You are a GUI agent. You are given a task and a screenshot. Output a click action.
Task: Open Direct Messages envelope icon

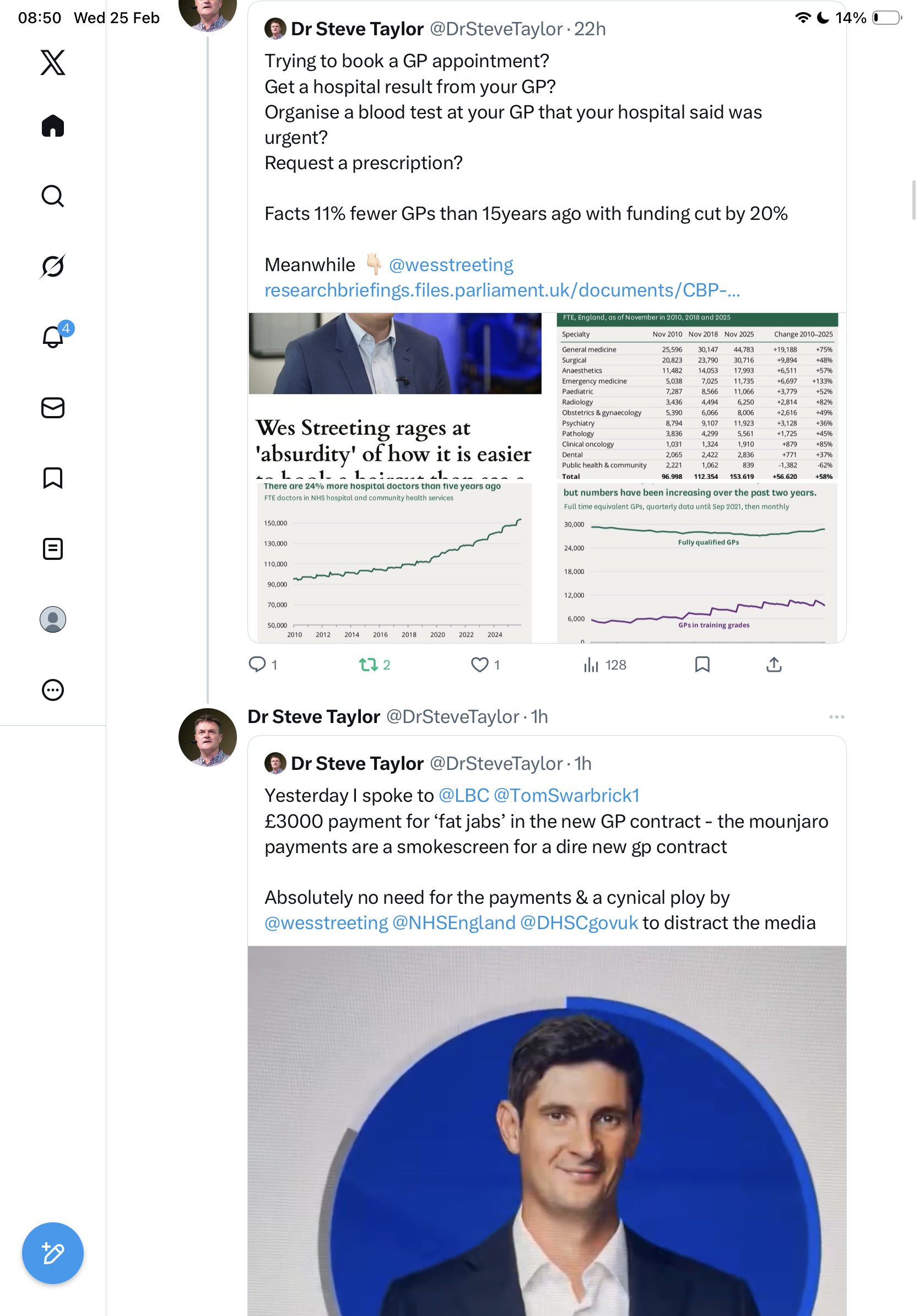point(53,408)
